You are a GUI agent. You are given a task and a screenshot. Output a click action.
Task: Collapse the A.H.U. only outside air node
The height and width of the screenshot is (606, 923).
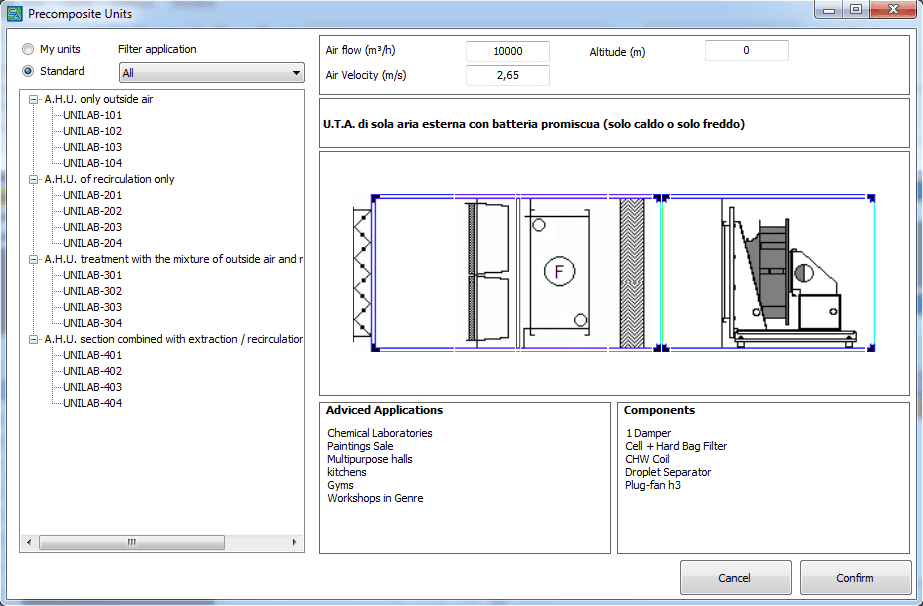35,99
